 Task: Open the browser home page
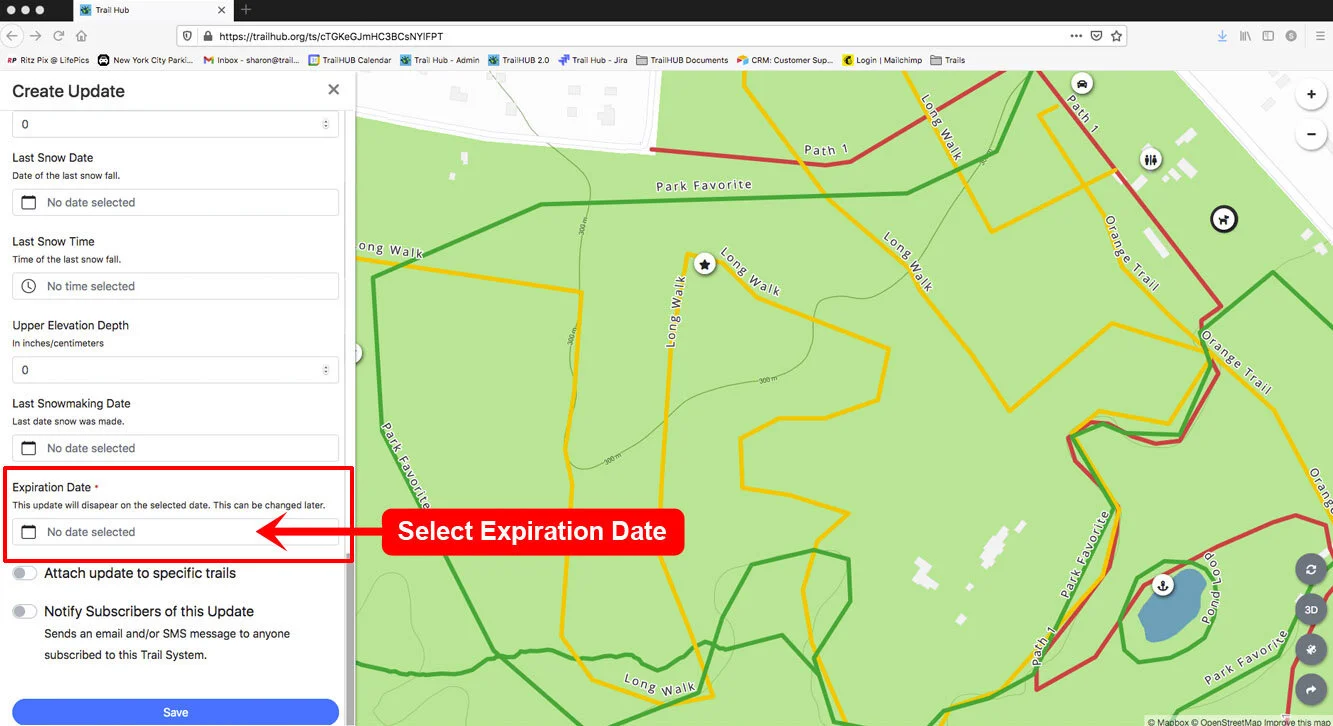[81, 35]
